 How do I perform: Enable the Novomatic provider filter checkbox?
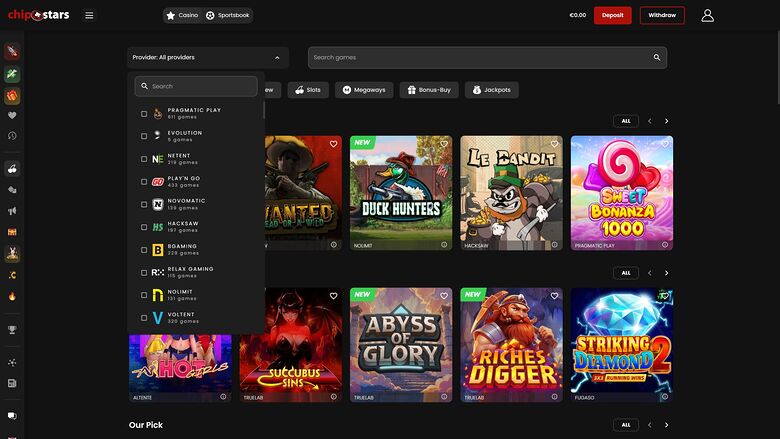coord(144,204)
